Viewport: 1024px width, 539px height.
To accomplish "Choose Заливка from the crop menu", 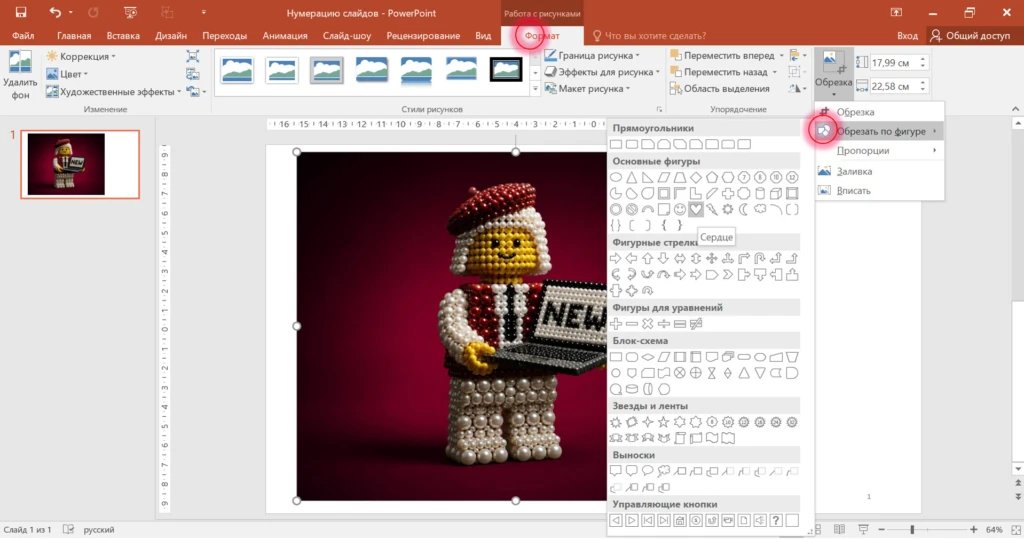I will click(x=879, y=171).
